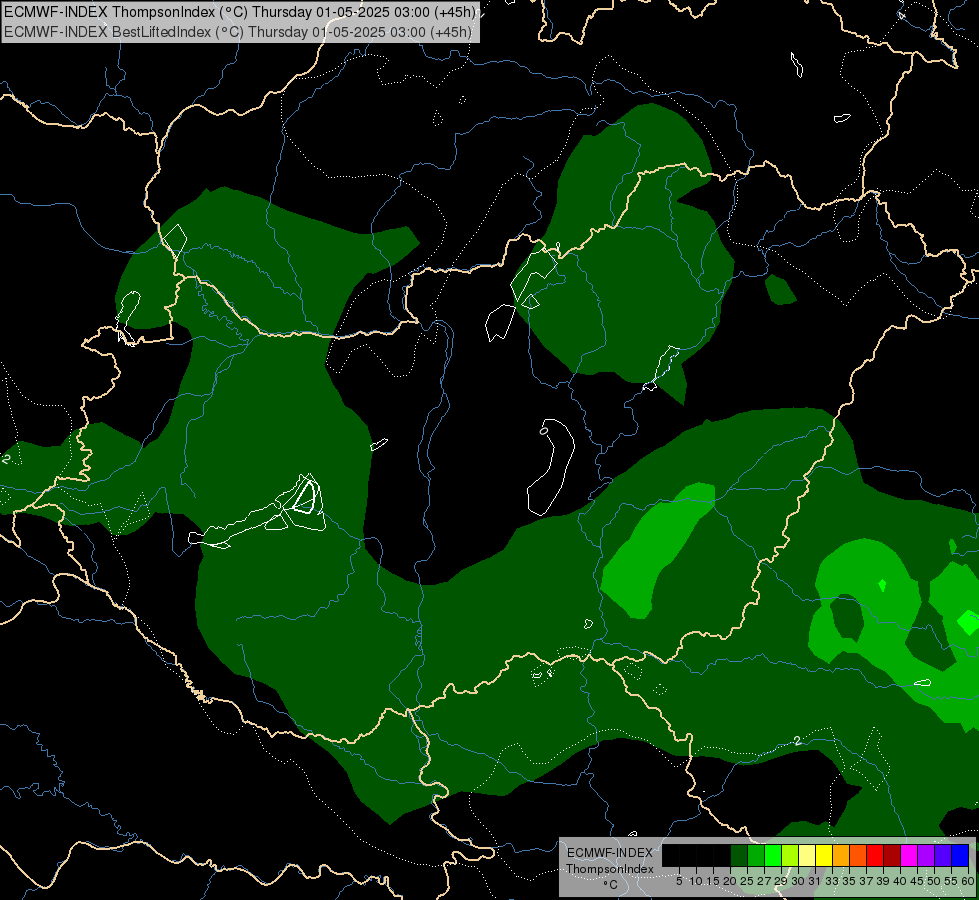This screenshot has width=979, height=900.
Task: Click the pale yellow 30-31 legend swatch
Action: pos(807,855)
